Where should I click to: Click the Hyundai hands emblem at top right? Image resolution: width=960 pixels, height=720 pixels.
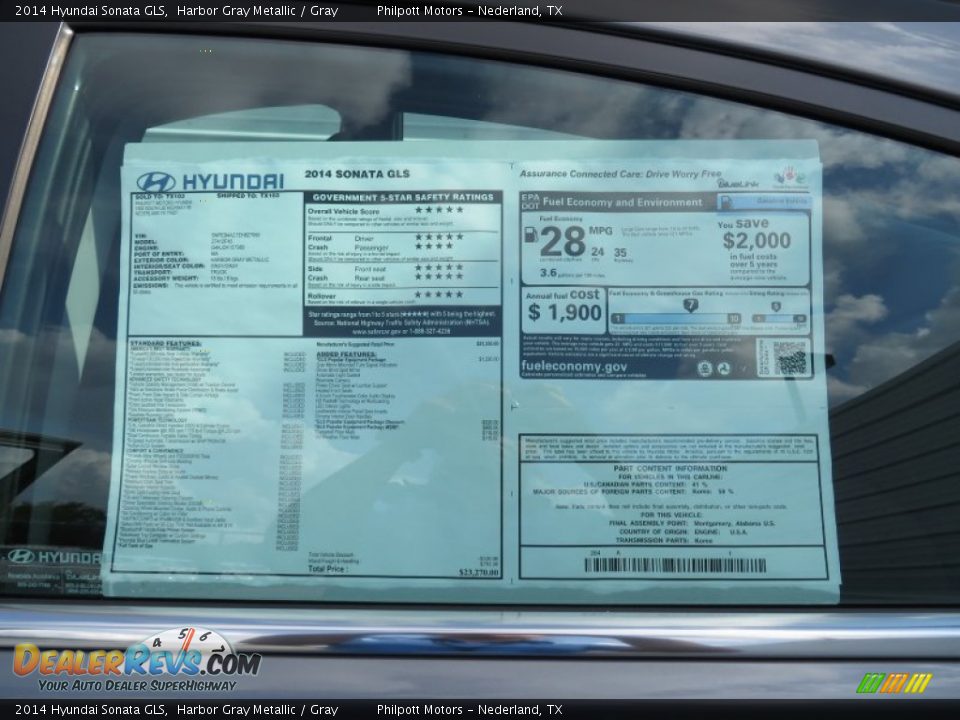[x=790, y=175]
